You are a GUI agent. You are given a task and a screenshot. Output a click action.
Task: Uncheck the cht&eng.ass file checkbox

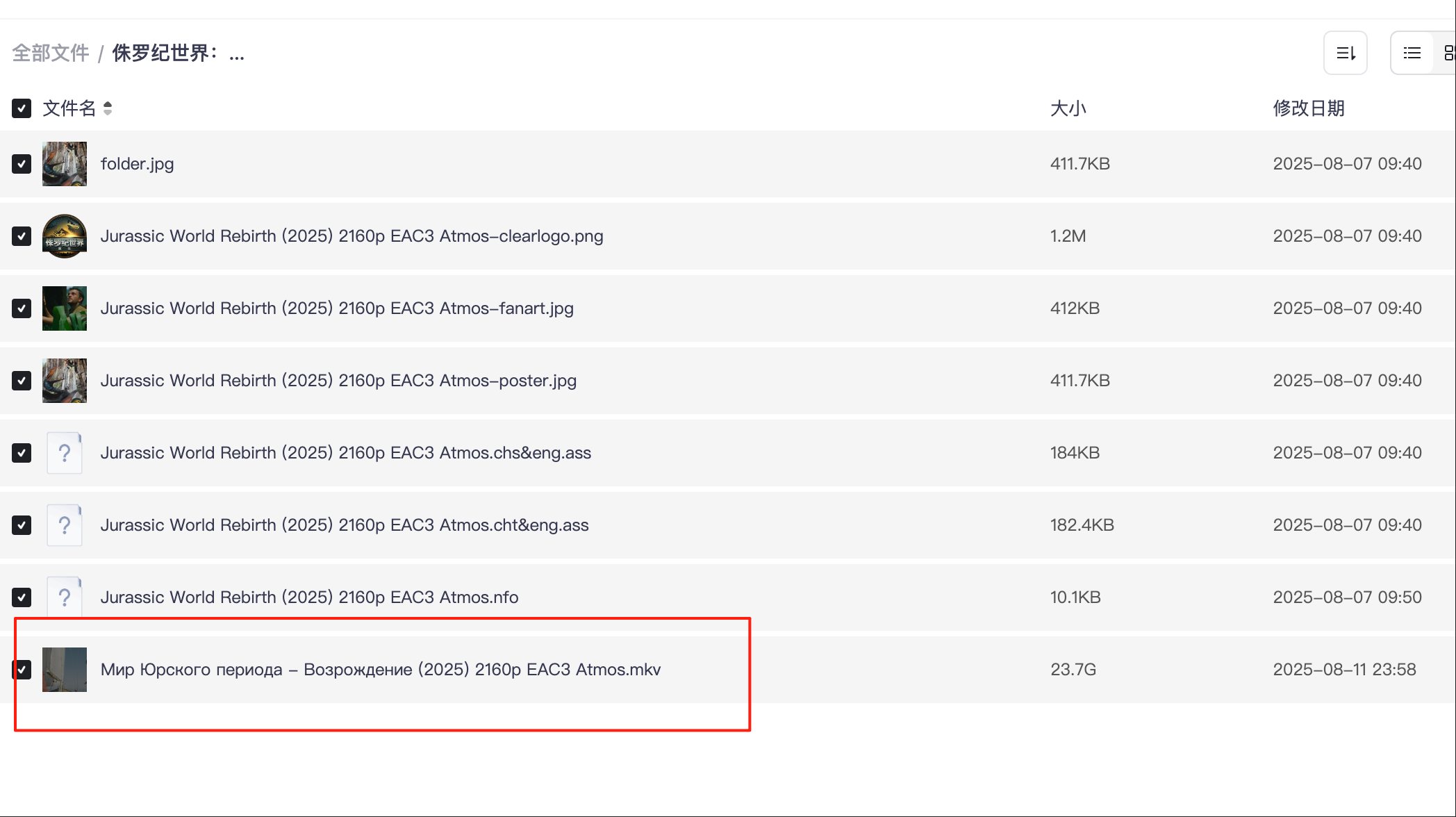[22, 525]
